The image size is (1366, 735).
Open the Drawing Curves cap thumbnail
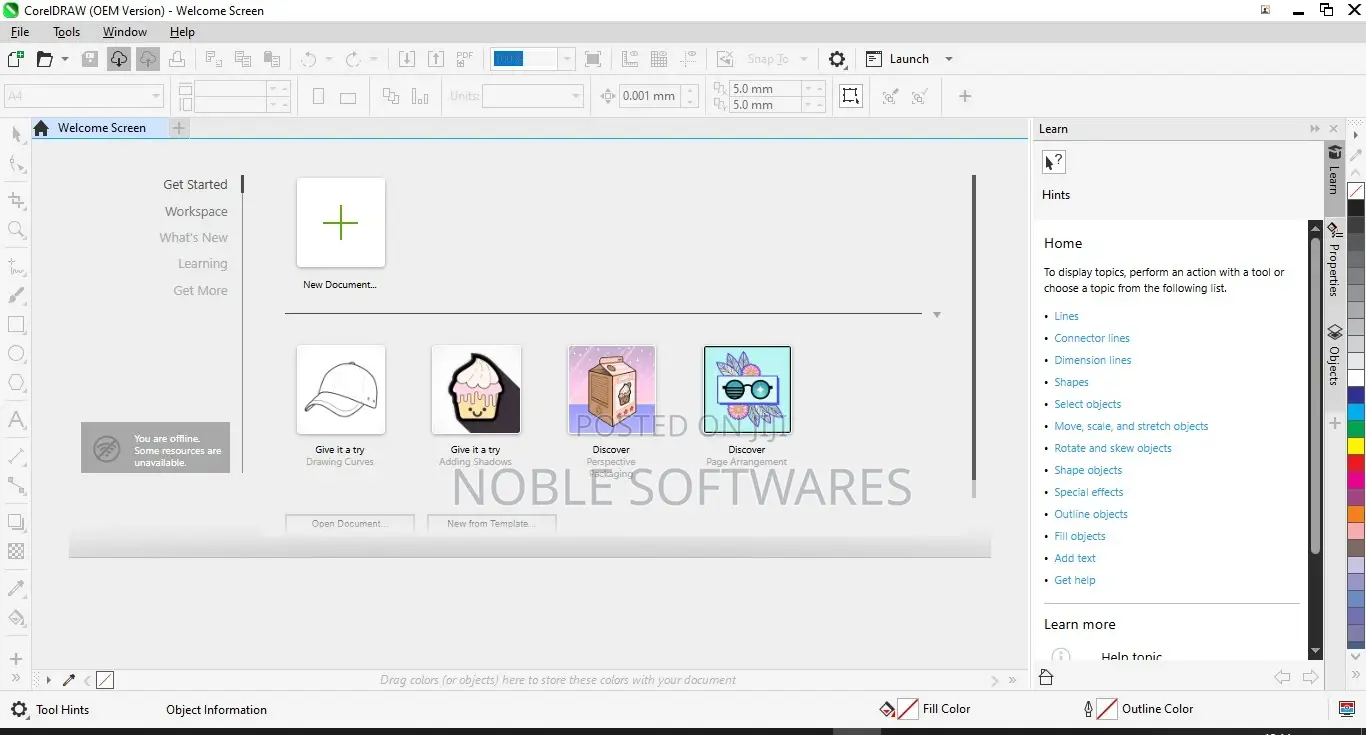click(x=341, y=390)
